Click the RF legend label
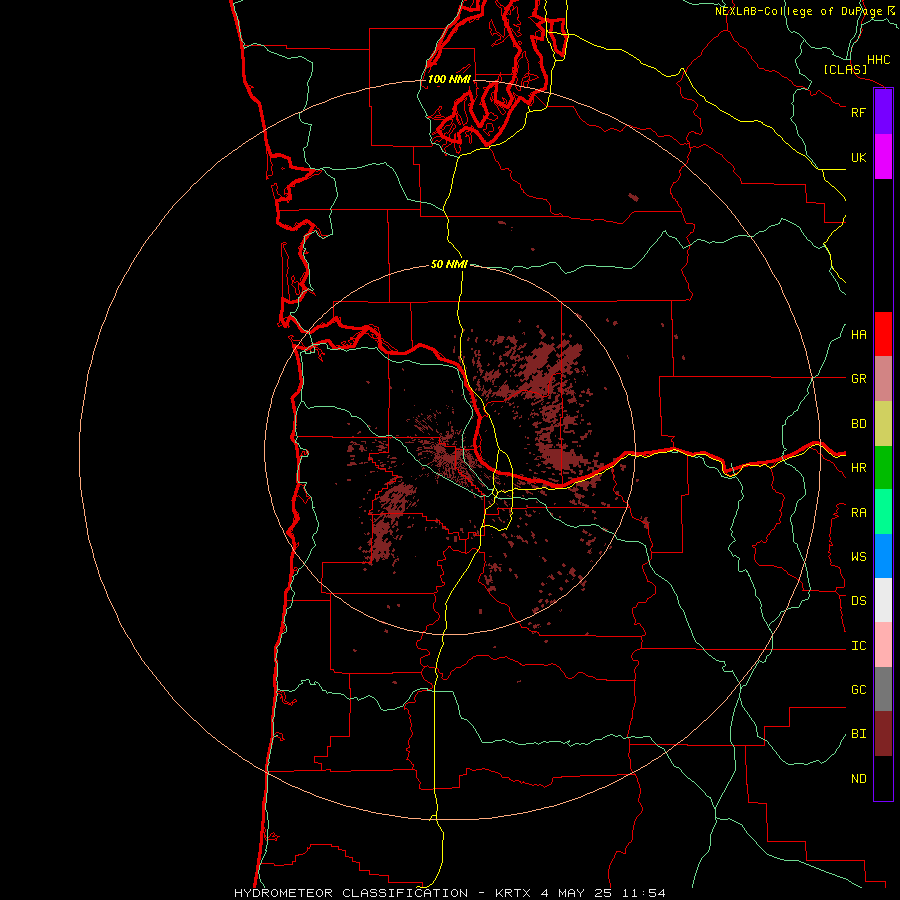 [x=859, y=112]
